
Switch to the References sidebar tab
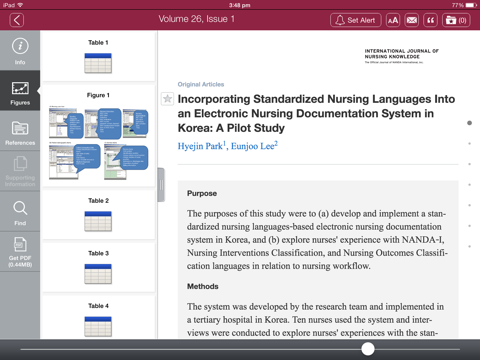[20, 131]
